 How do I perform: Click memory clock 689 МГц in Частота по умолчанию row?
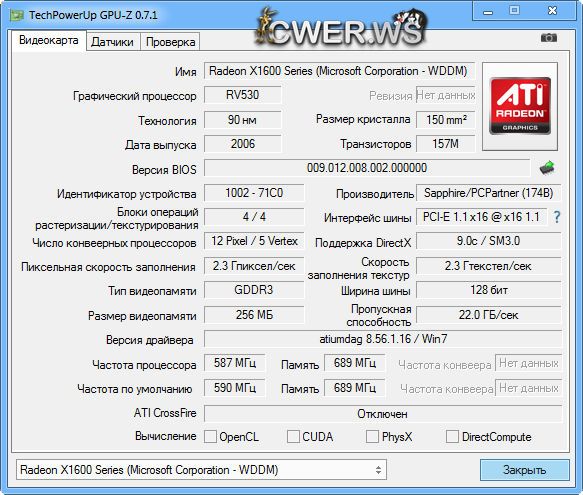tap(355, 388)
